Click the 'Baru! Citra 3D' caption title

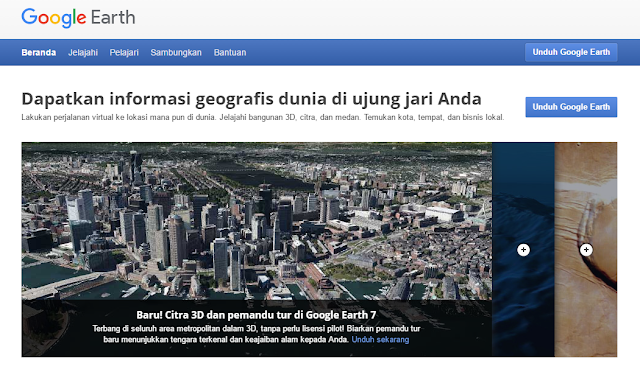[x=256, y=315]
